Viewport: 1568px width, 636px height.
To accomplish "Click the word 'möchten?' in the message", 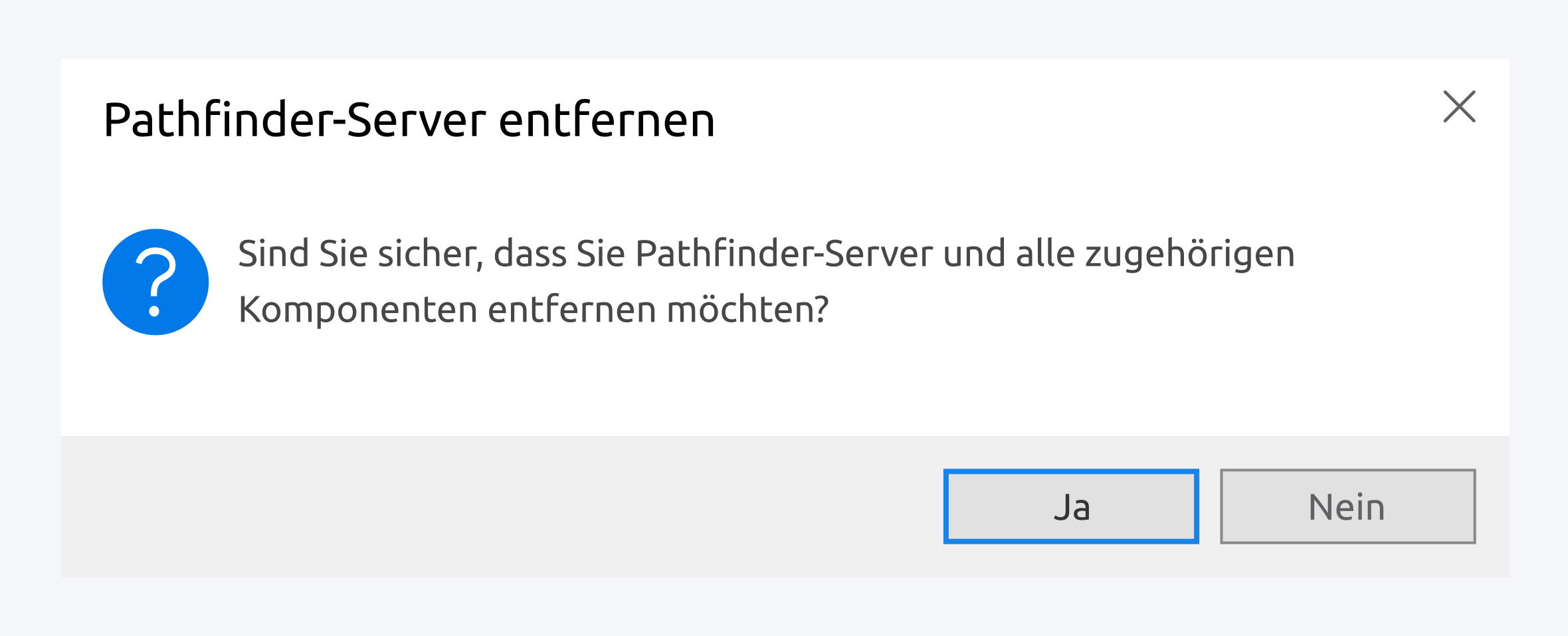I will 747,310.
